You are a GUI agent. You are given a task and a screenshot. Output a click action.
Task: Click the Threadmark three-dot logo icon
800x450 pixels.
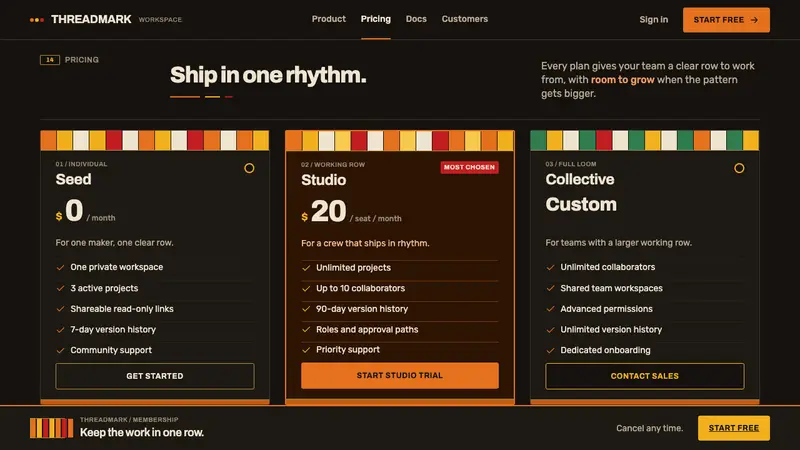(x=37, y=20)
